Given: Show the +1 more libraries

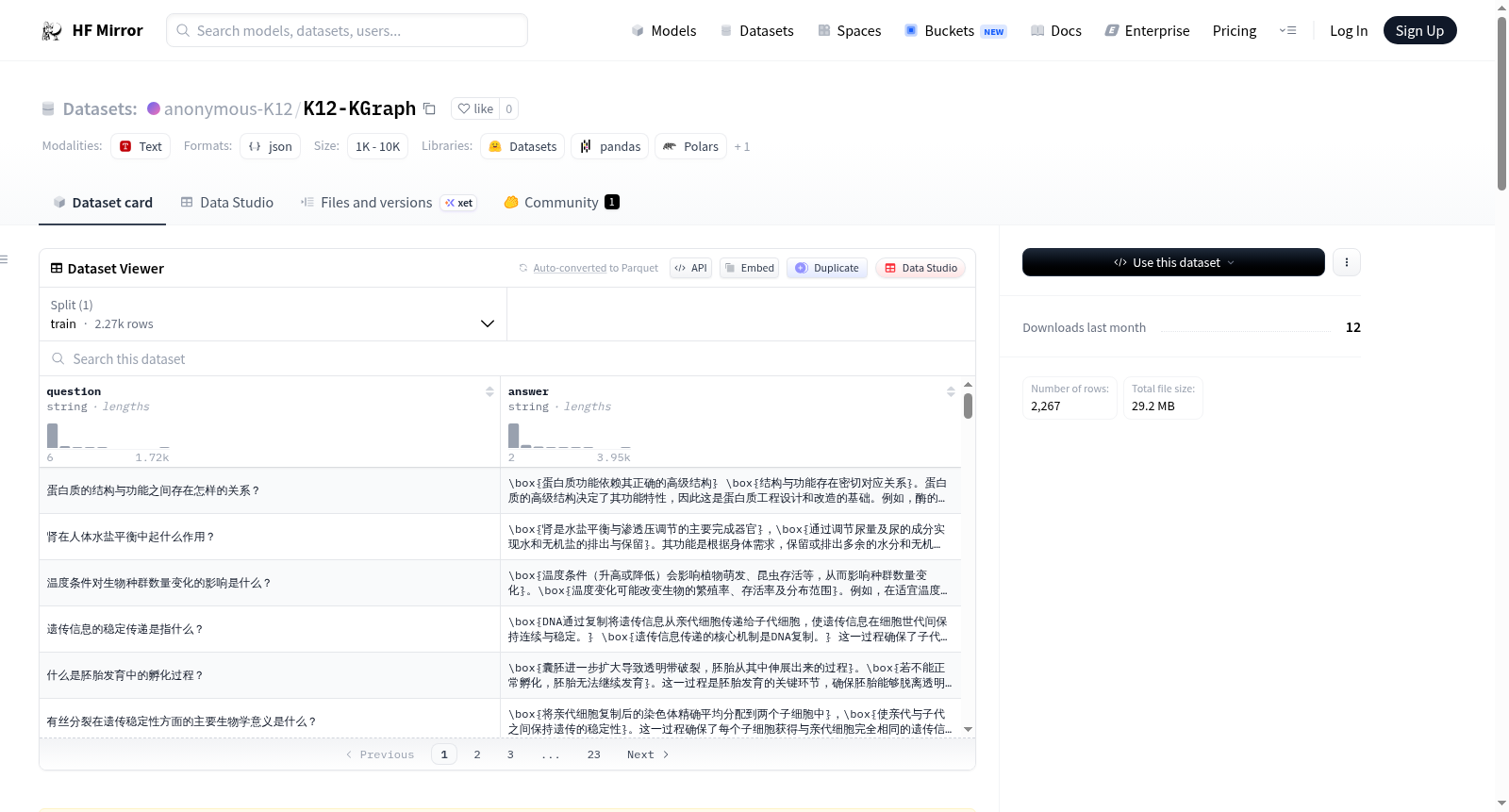Looking at the screenshot, I should click(x=742, y=146).
